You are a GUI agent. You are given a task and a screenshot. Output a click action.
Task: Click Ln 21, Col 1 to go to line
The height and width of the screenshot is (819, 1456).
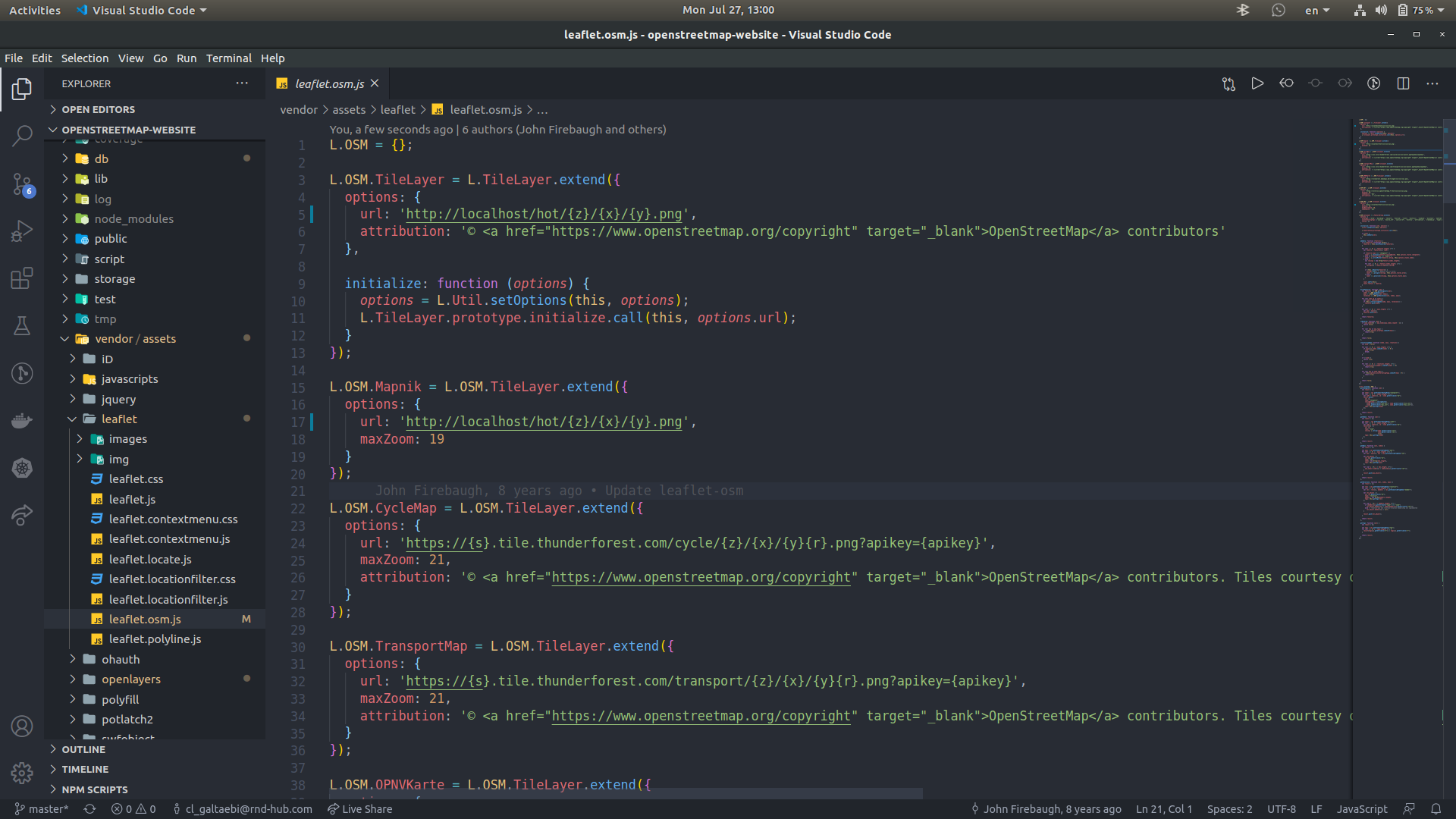[1164, 809]
